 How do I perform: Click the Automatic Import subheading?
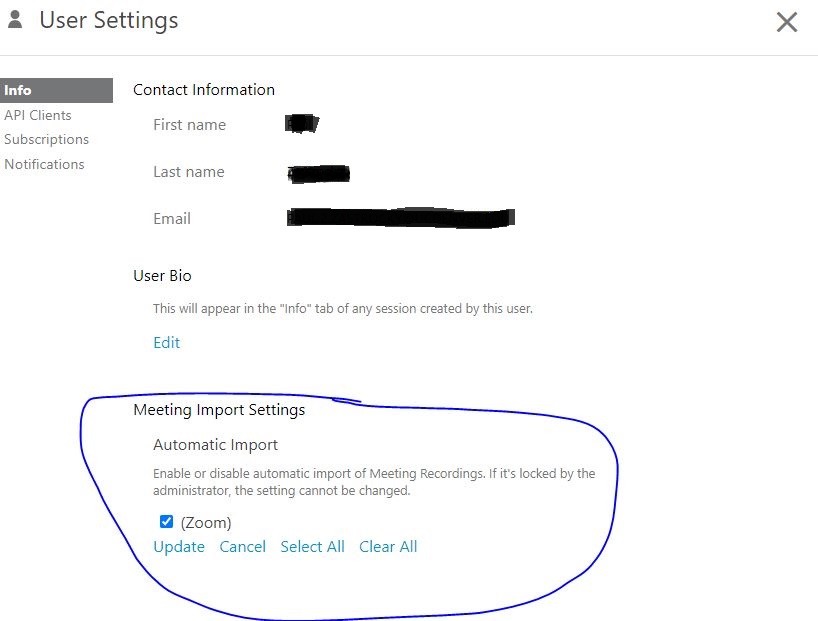pyautogui.click(x=215, y=444)
